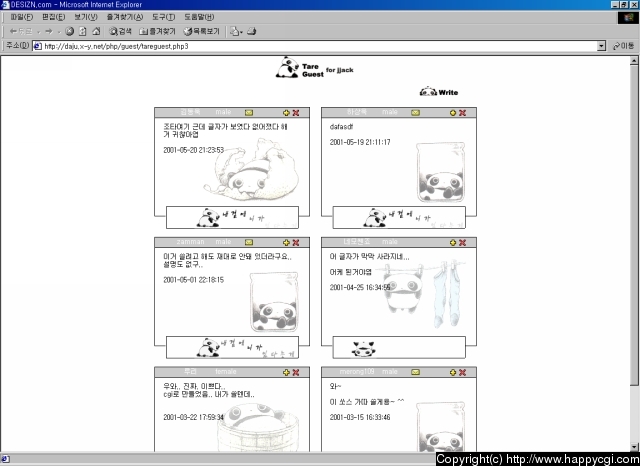Go to the home page icon
This screenshot has width=640, height=466.
tap(96, 31)
